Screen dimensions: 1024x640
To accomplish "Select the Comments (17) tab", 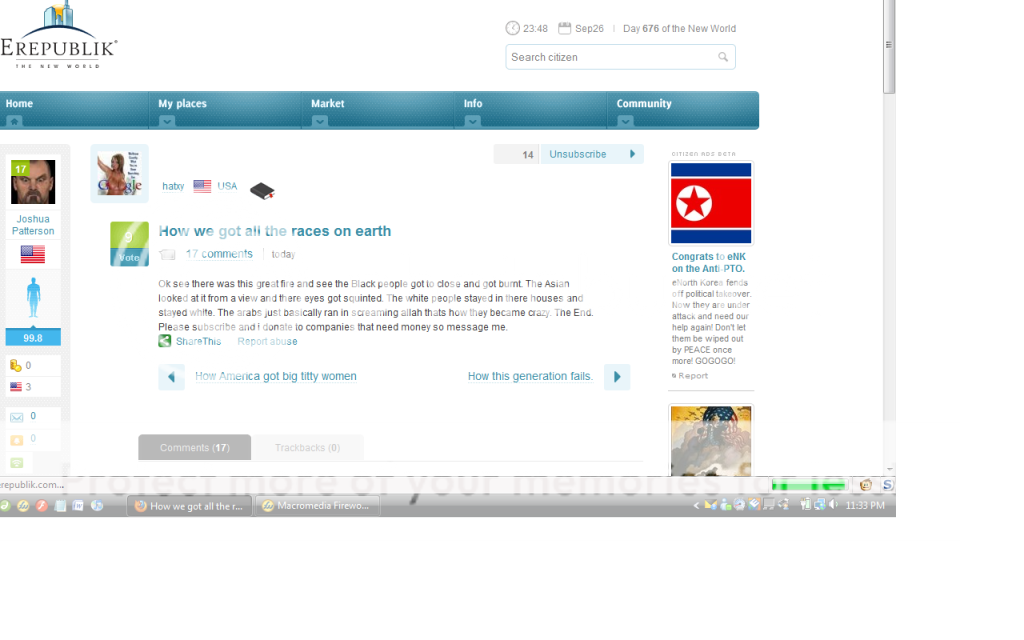I will [x=194, y=448].
